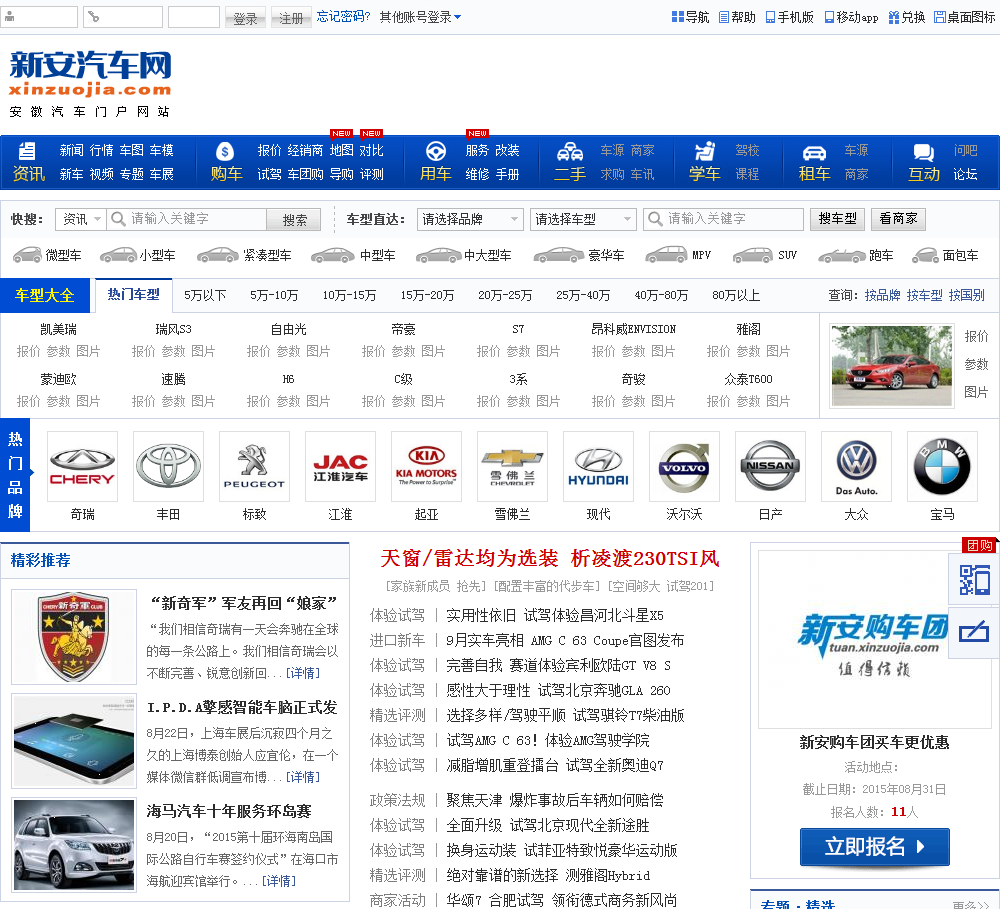The width and height of the screenshot is (1000, 909).
Task: Click the 新安购车团 banner image
Action: [874, 640]
